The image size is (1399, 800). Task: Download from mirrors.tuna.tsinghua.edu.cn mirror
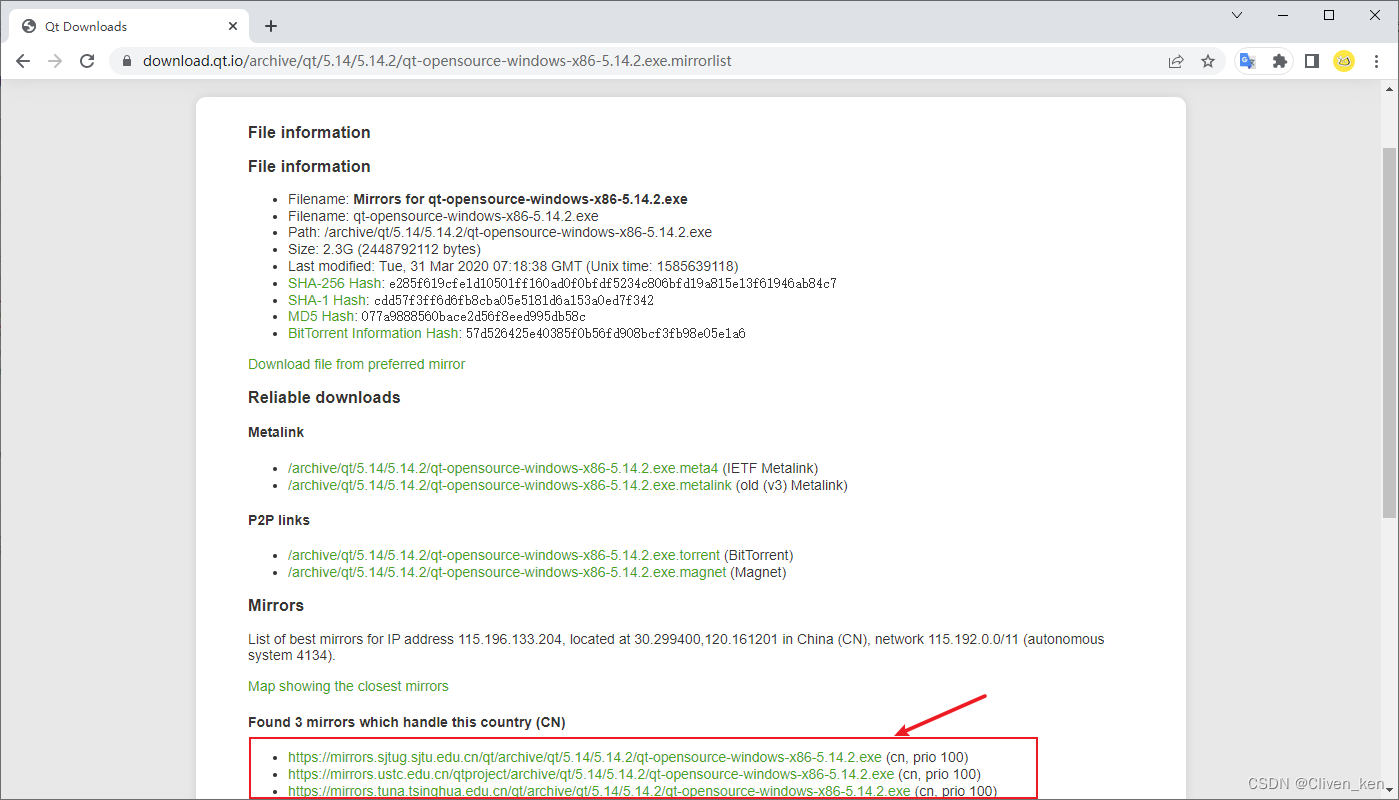point(599,791)
